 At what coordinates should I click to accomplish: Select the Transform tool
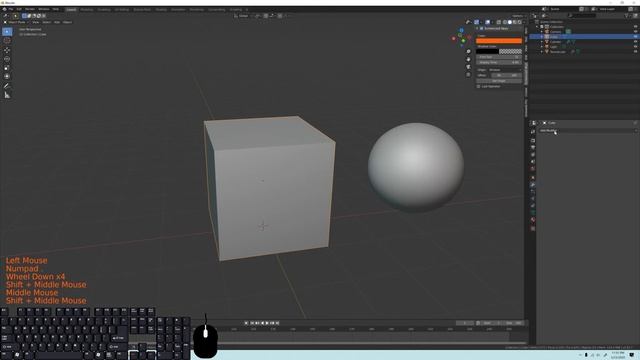click(7, 76)
